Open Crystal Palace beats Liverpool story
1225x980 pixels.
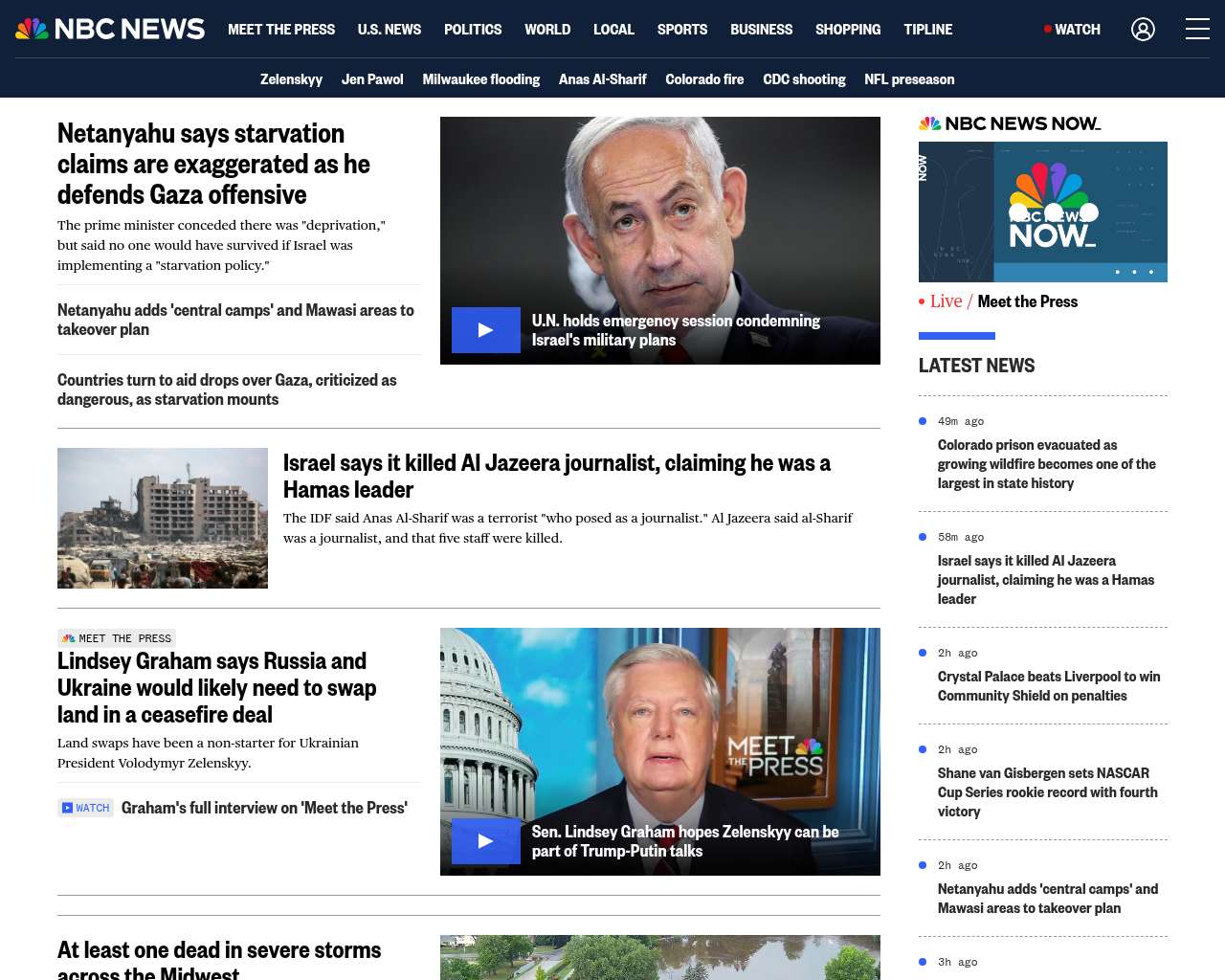(x=1049, y=686)
